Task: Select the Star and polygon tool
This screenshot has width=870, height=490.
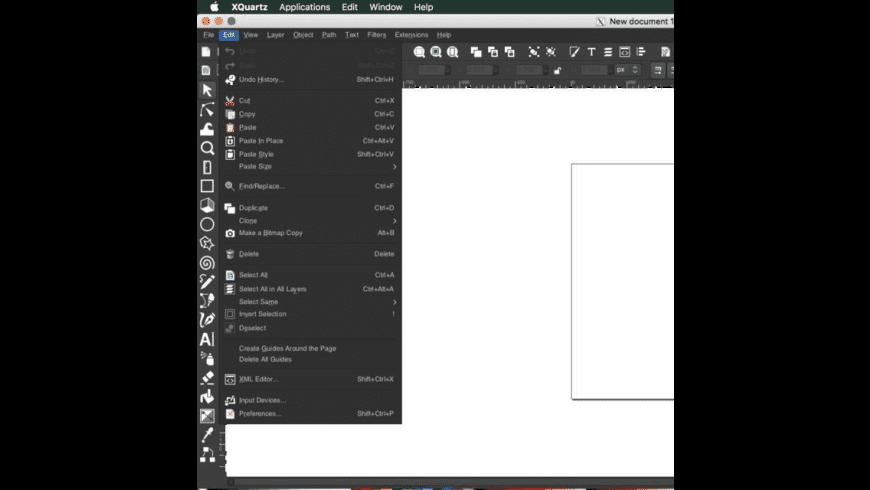Action: pos(207,243)
